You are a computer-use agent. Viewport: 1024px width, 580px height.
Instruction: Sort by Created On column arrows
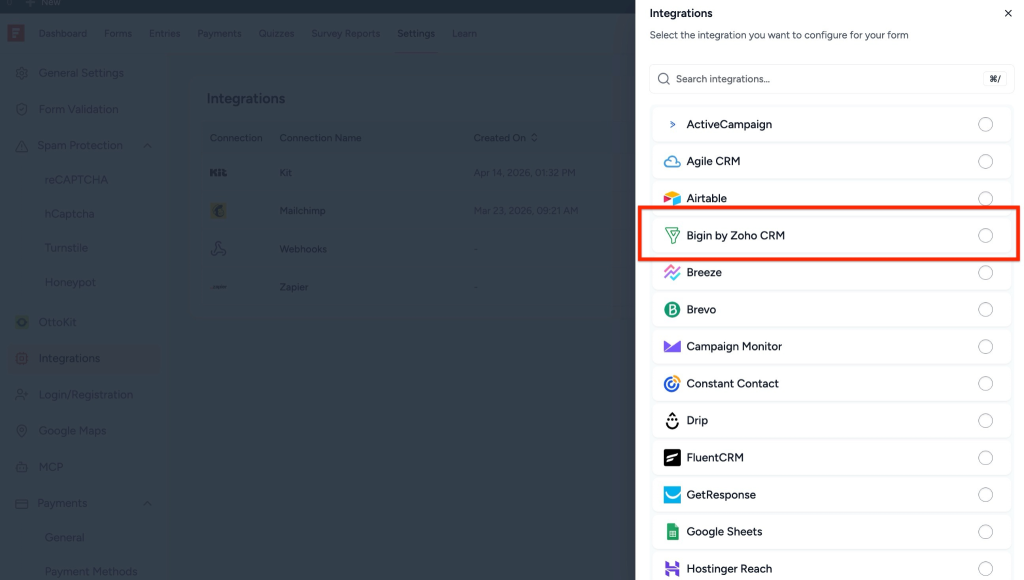[x=534, y=138]
